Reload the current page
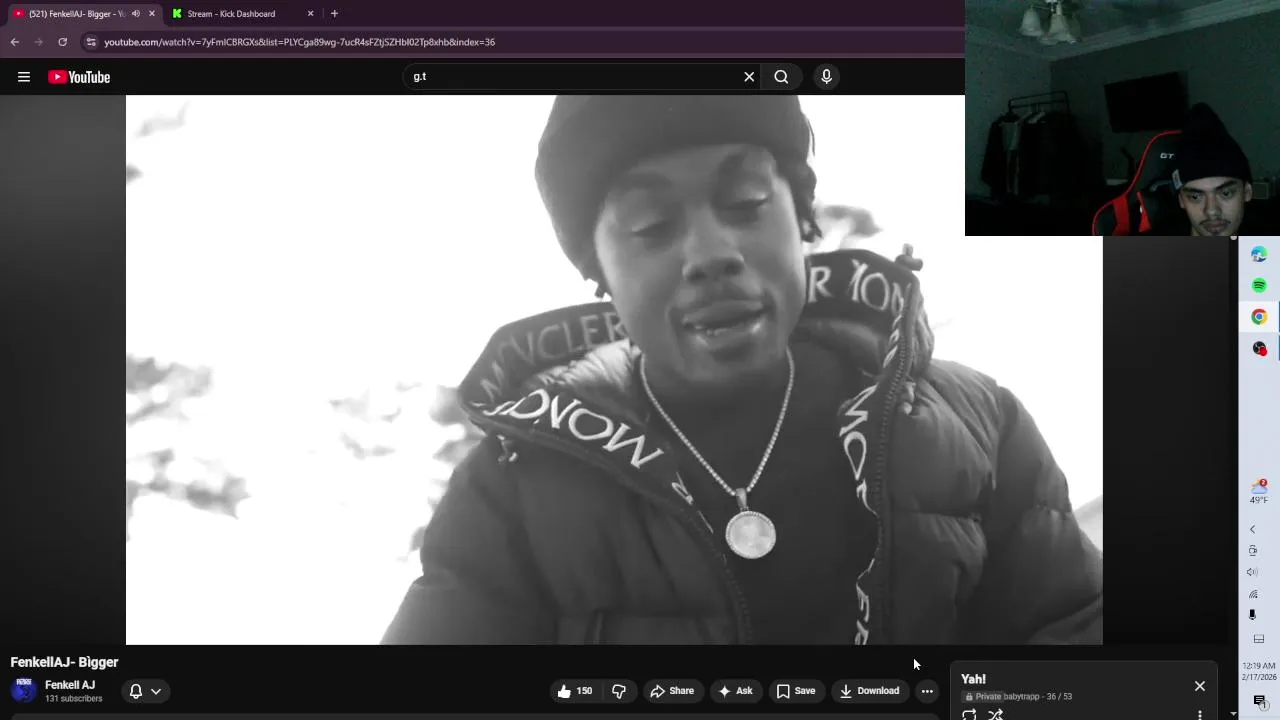Screen dimensions: 1280x720 62,42
